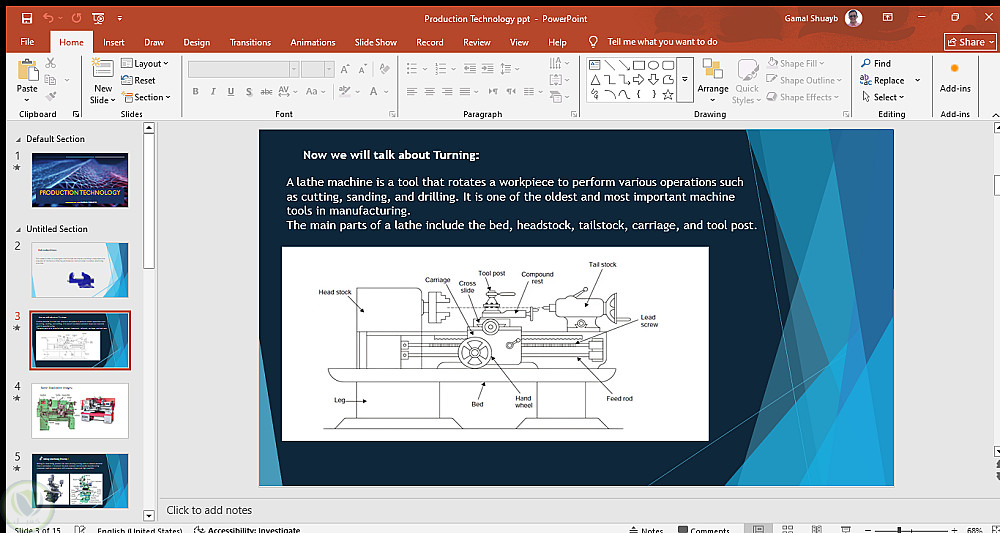Toggle Bold formatting
This screenshot has height=533, width=1000.
click(x=195, y=92)
